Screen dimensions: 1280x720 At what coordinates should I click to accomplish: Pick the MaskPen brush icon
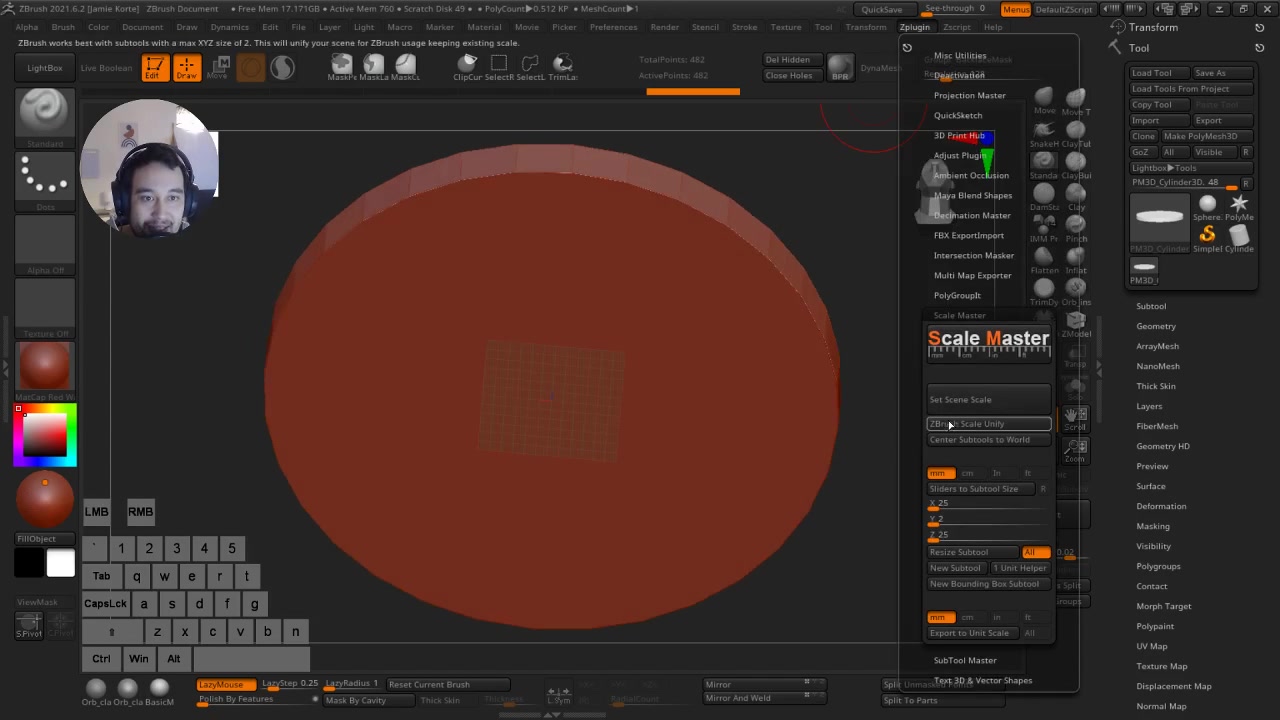pos(341,64)
